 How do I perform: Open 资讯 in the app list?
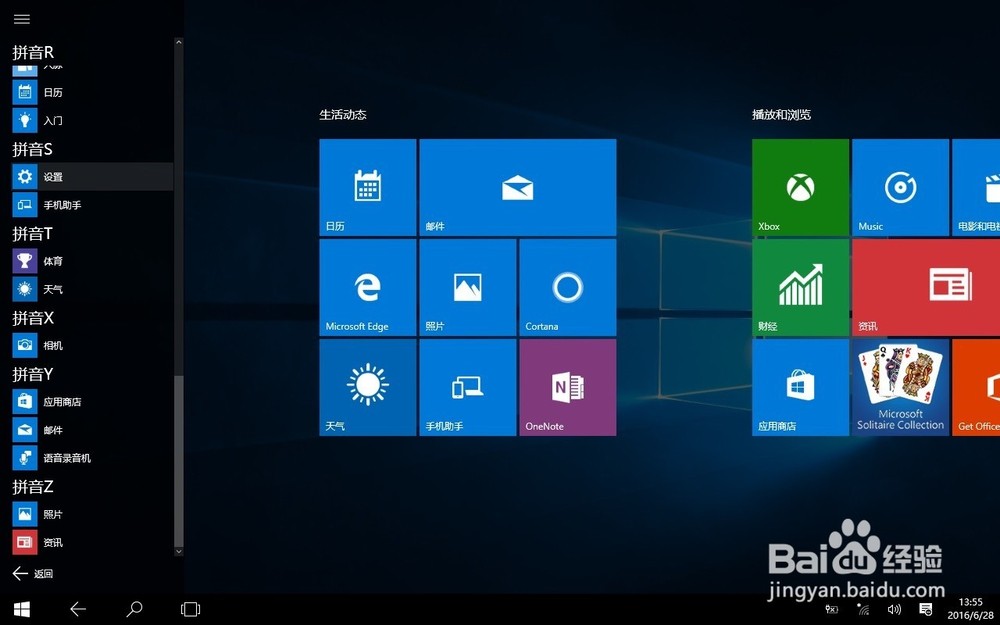92,542
